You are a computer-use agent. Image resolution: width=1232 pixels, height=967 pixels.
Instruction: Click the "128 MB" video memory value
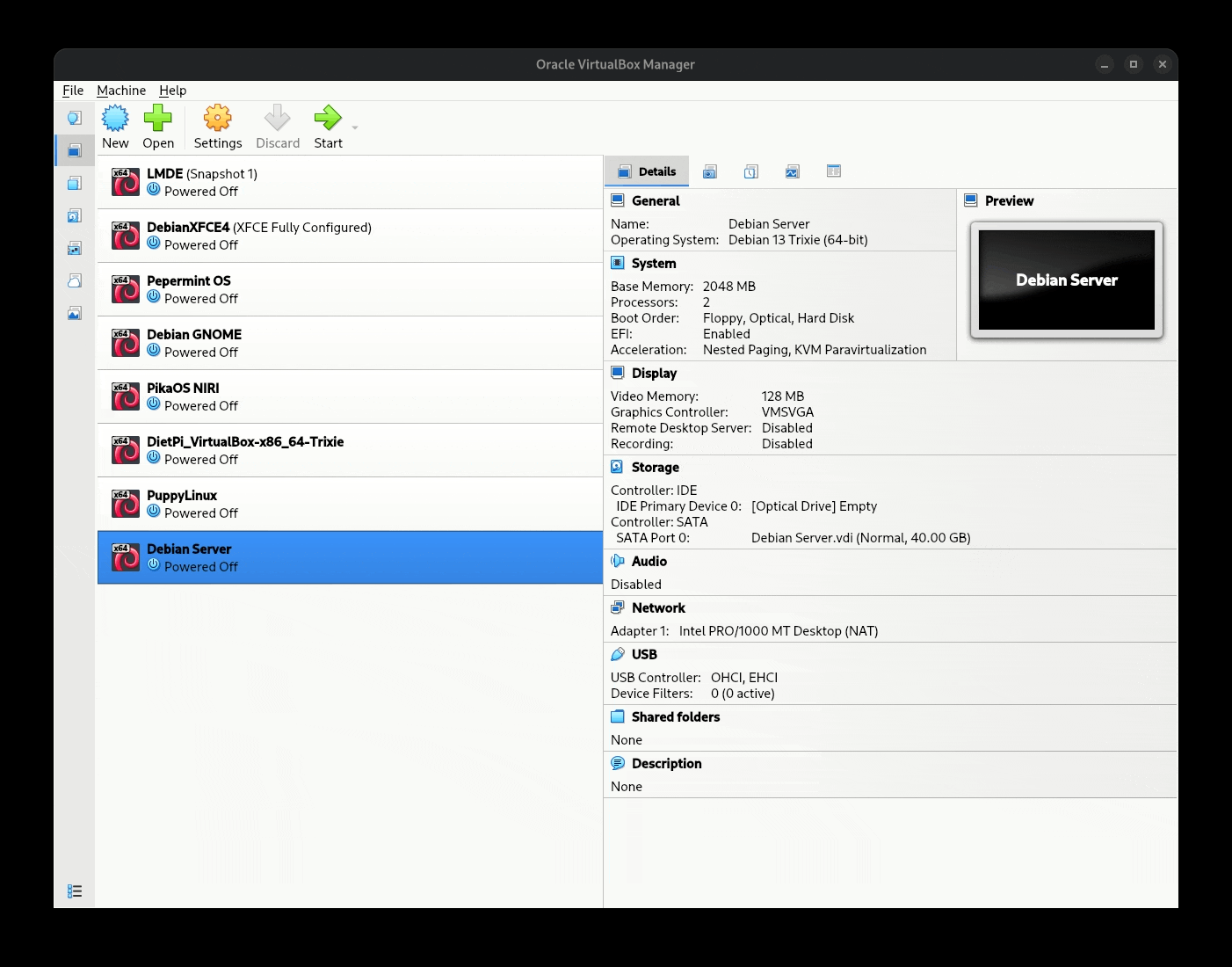pos(783,396)
